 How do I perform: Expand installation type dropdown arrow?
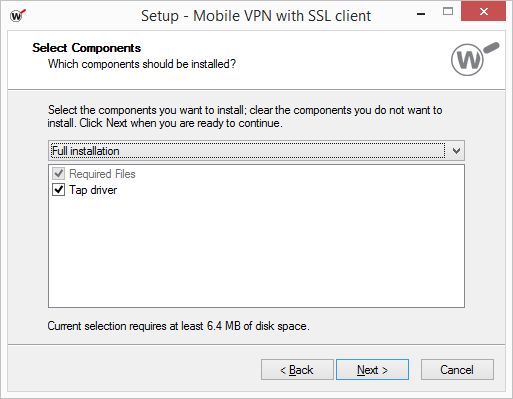pyautogui.click(x=456, y=151)
